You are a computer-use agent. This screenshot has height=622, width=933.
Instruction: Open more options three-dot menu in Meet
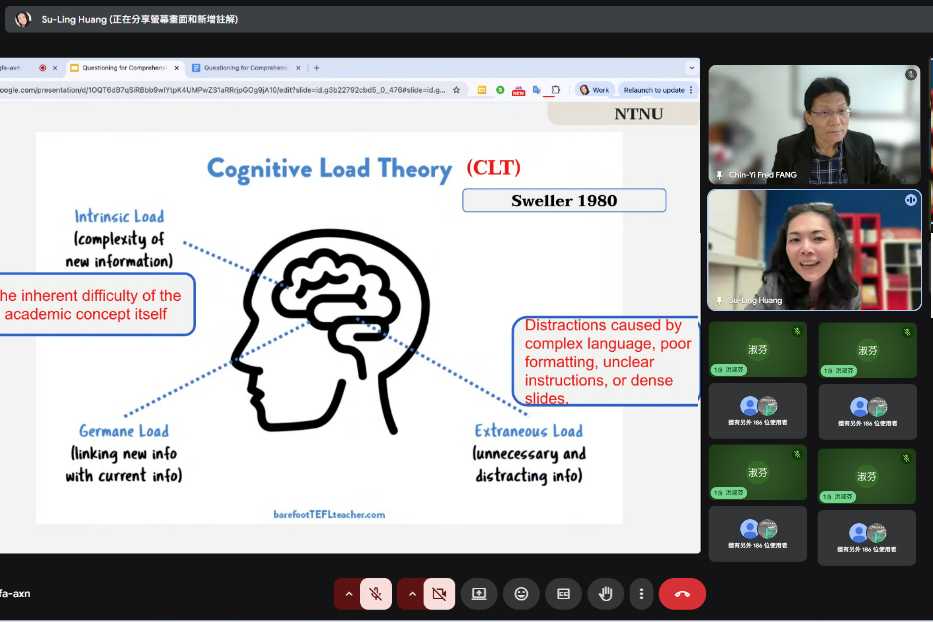coord(641,594)
